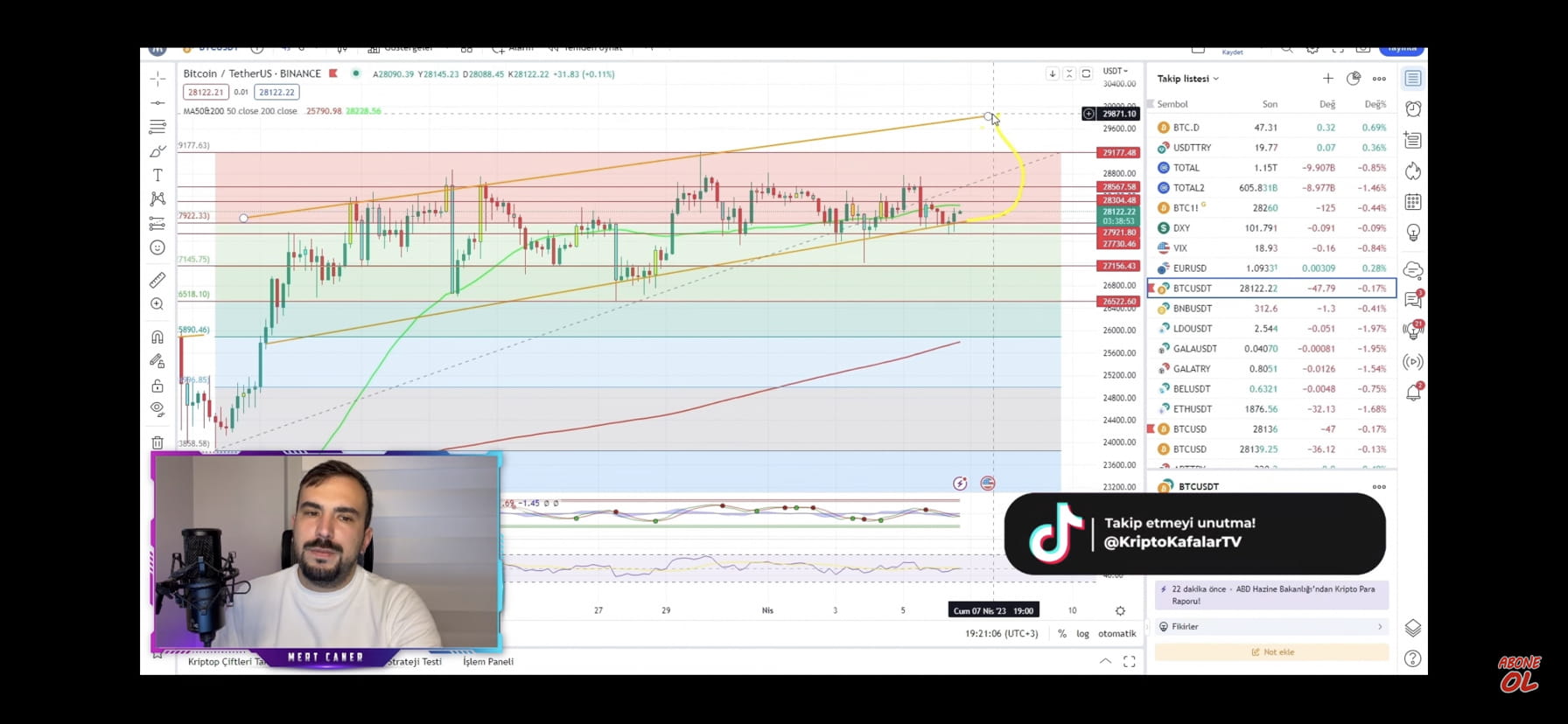Open the USDT currency dropdown on price axis
Viewport: 1568px width, 724px height.
pos(1116,71)
